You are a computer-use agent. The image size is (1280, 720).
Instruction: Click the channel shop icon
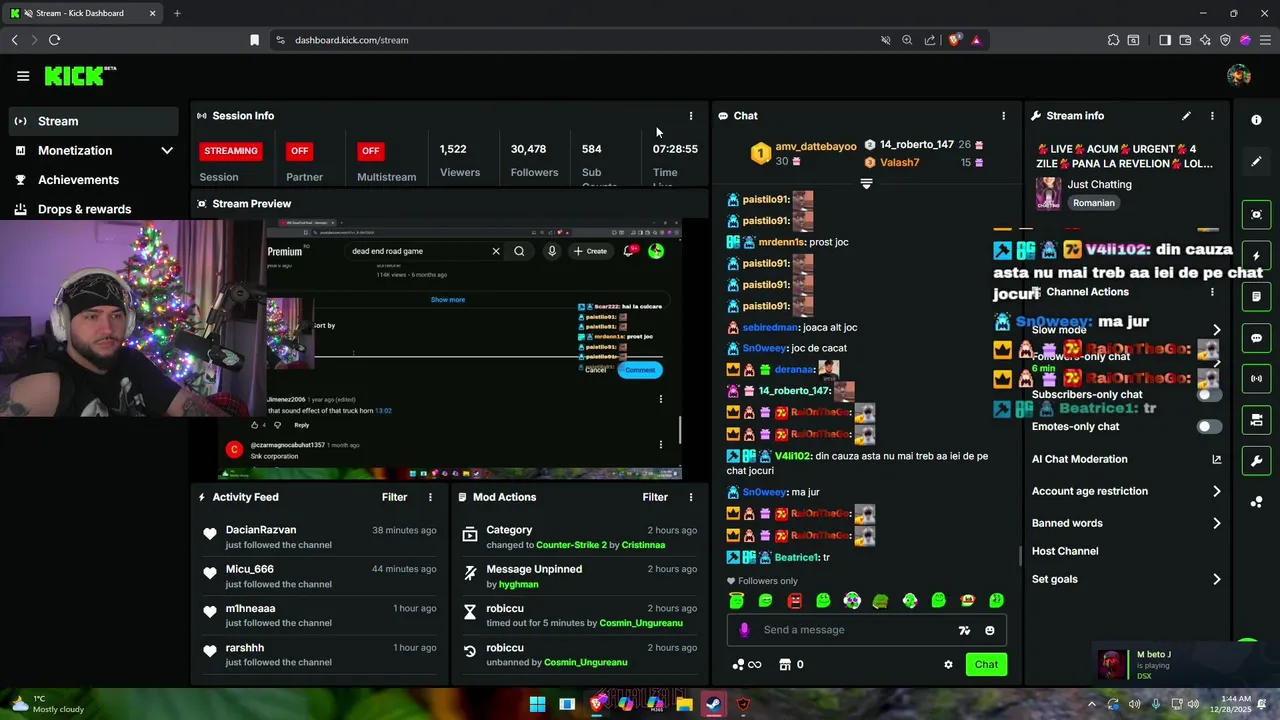[x=785, y=664]
